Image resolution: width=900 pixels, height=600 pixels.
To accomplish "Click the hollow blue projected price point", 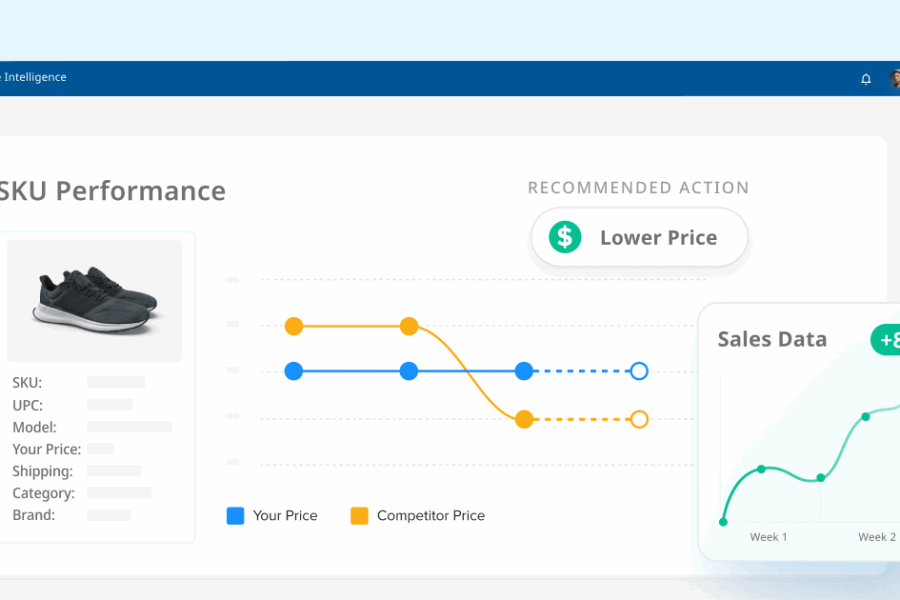I will [639, 371].
